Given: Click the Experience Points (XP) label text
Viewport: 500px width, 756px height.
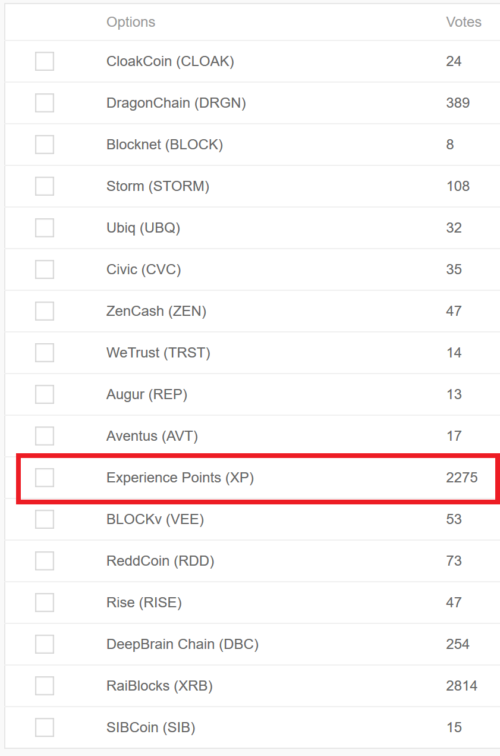Looking at the screenshot, I should 180,478.
